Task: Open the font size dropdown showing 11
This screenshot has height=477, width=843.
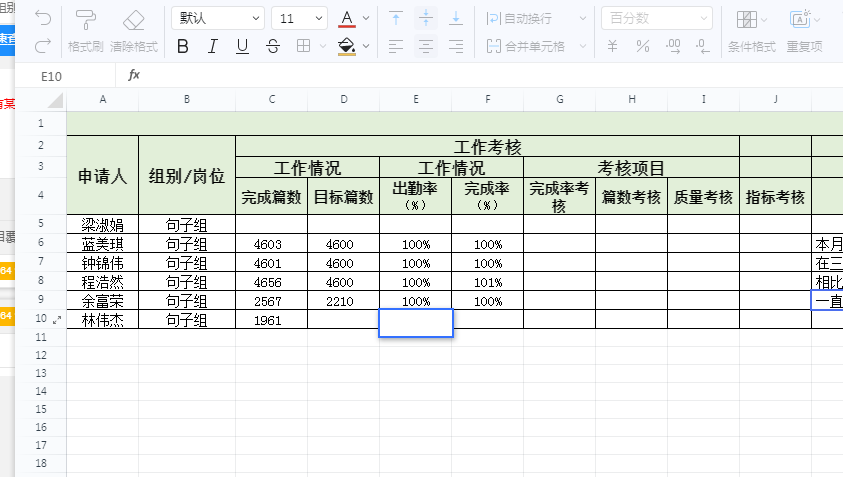Action: [x=299, y=18]
